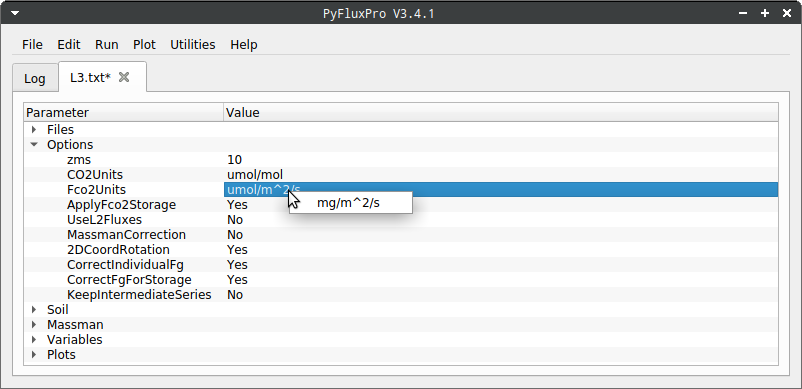Select the zms parameter row
This screenshot has width=802, height=389.
tap(400, 160)
